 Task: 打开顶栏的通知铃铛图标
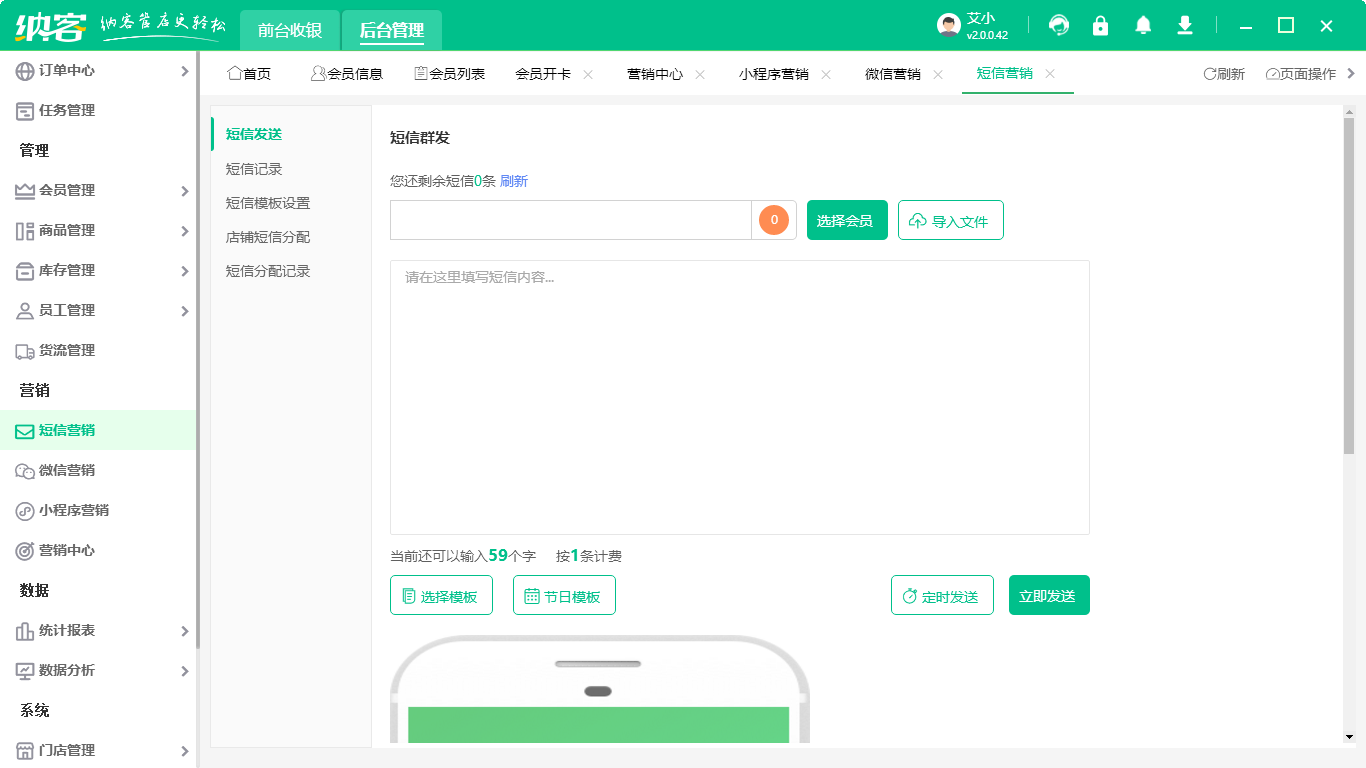pyautogui.click(x=1142, y=24)
